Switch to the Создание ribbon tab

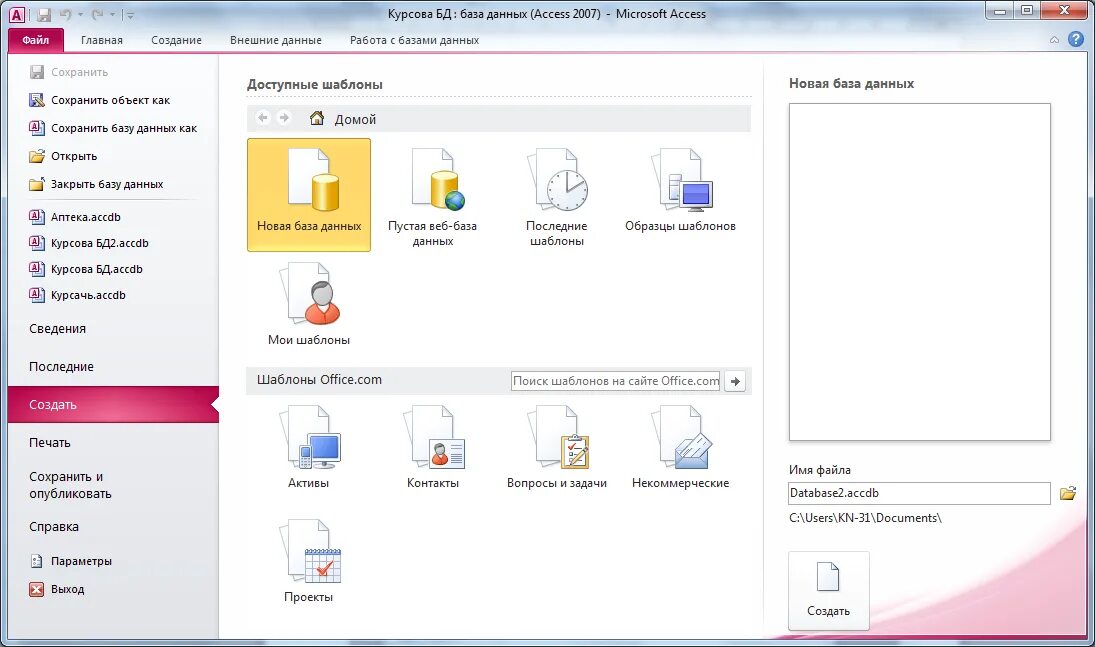(x=177, y=40)
